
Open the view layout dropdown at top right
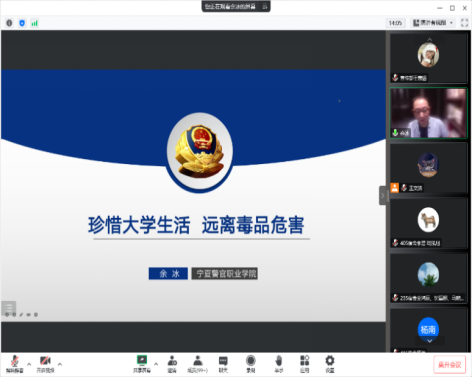[433, 23]
